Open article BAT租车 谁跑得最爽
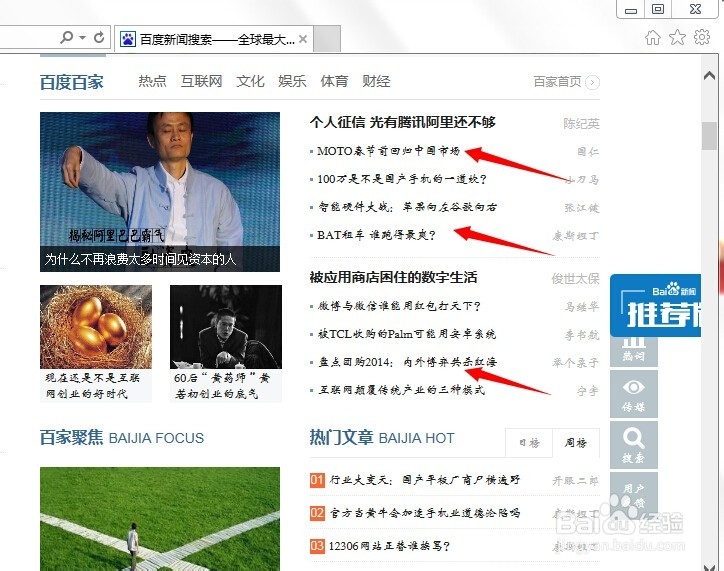724x571 pixels. click(x=376, y=235)
